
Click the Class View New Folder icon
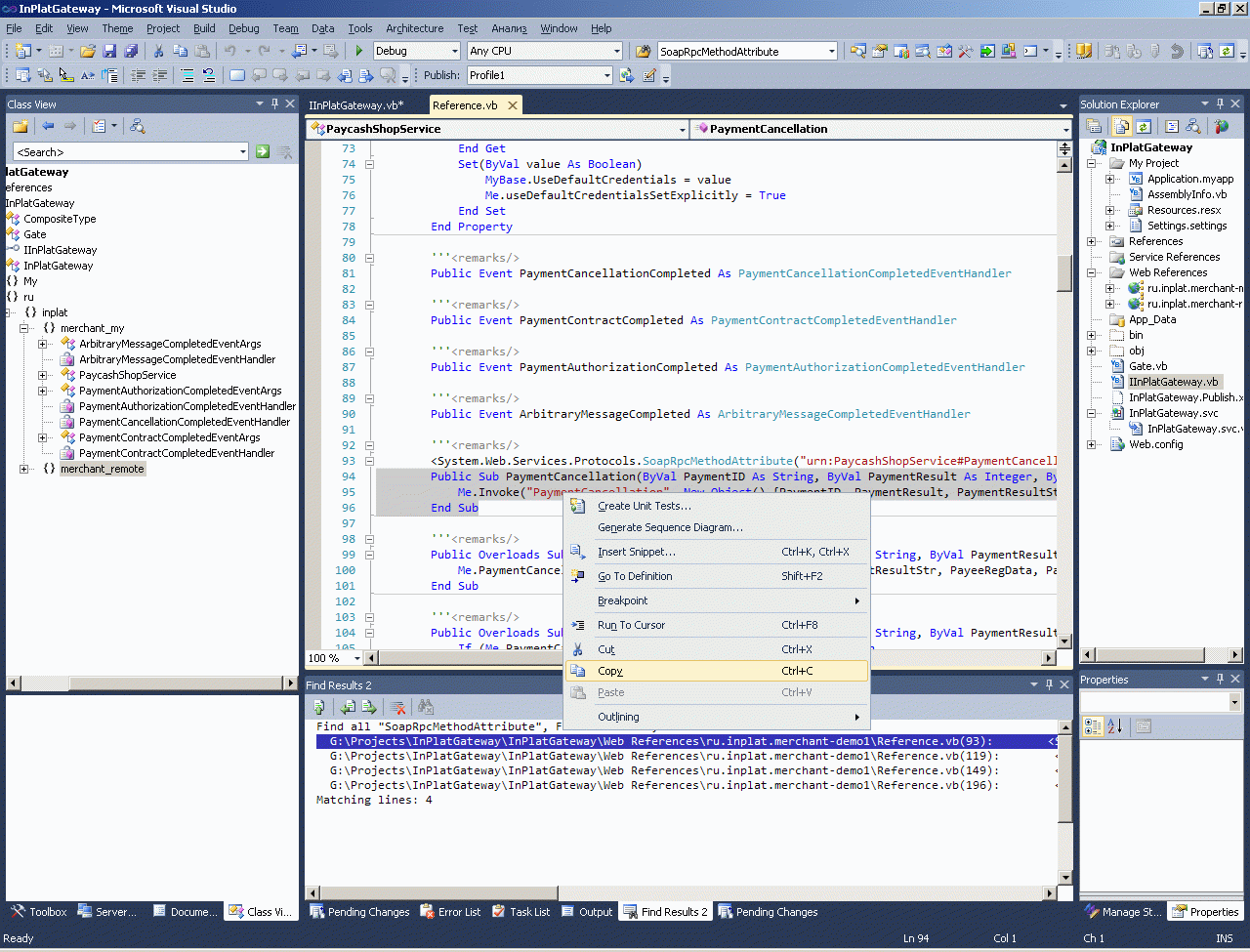[20, 126]
